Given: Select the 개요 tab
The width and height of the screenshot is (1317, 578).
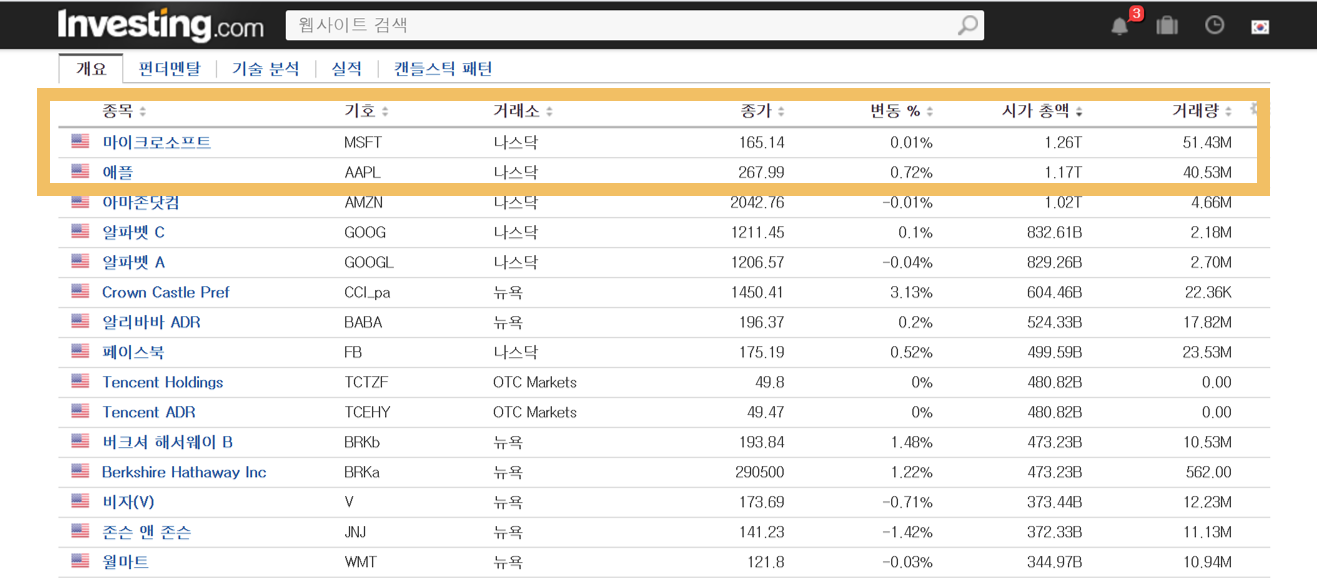Looking at the screenshot, I should pos(91,68).
